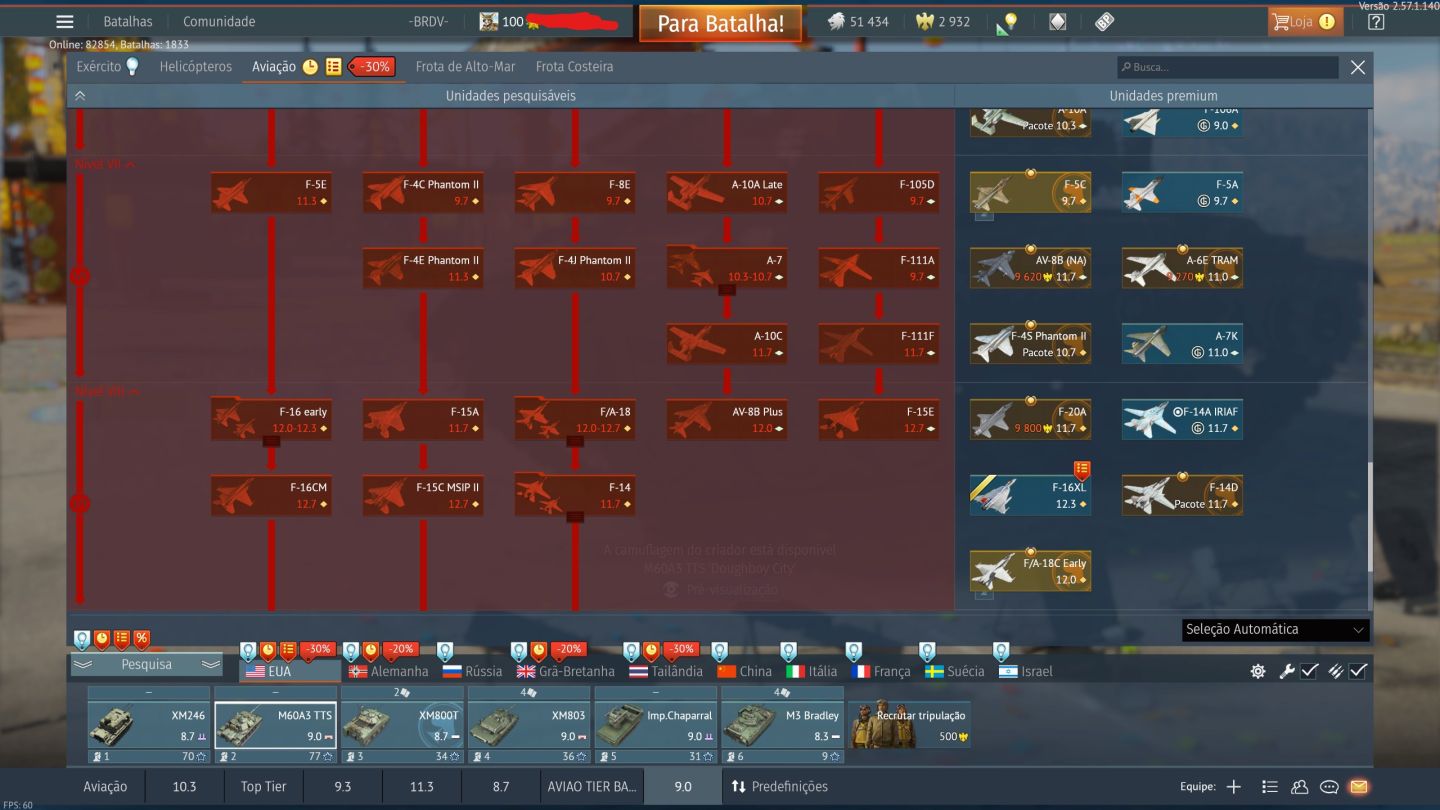Select the Rússia nation tab
This screenshot has width=1440, height=810.
(x=472, y=672)
